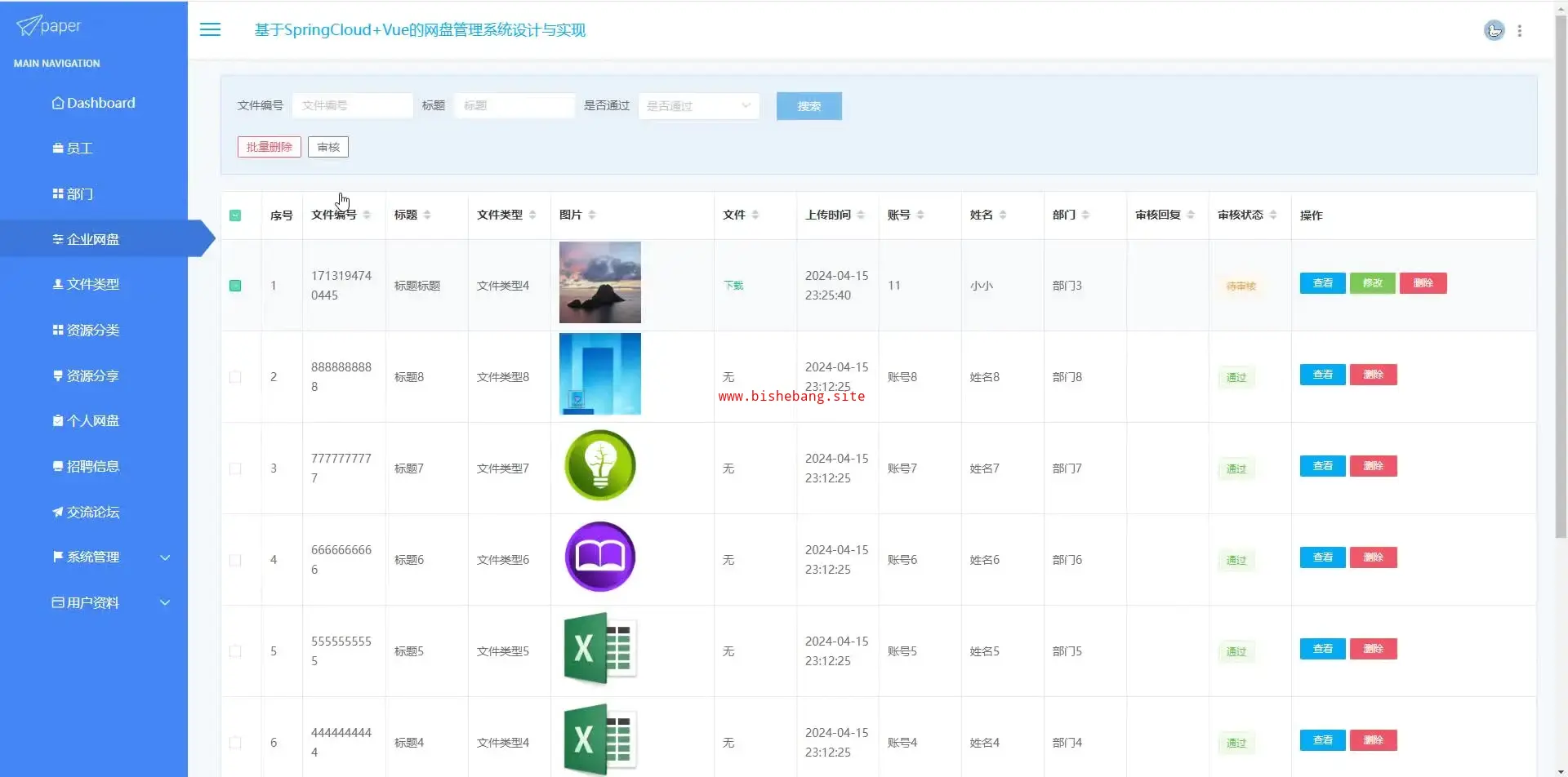
Task: Click the 文件编号 search input field
Action: pyautogui.click(x=352, y=106)
